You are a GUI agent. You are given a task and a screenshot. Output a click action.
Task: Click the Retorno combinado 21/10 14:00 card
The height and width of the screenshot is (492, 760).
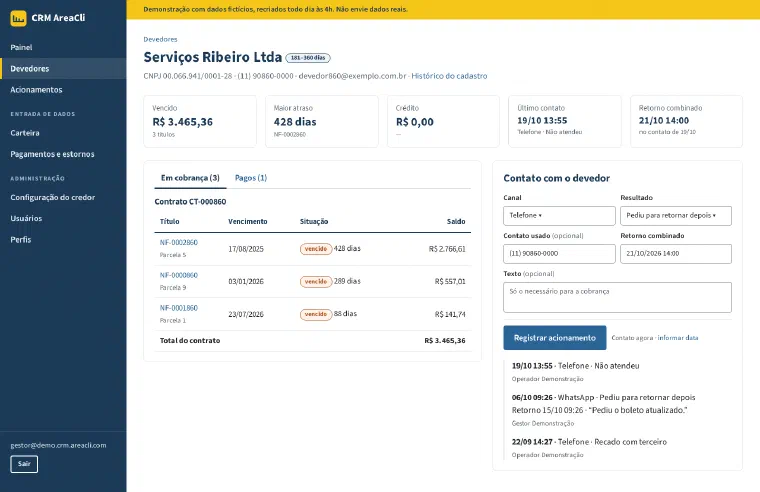click(x=686, y=121)
